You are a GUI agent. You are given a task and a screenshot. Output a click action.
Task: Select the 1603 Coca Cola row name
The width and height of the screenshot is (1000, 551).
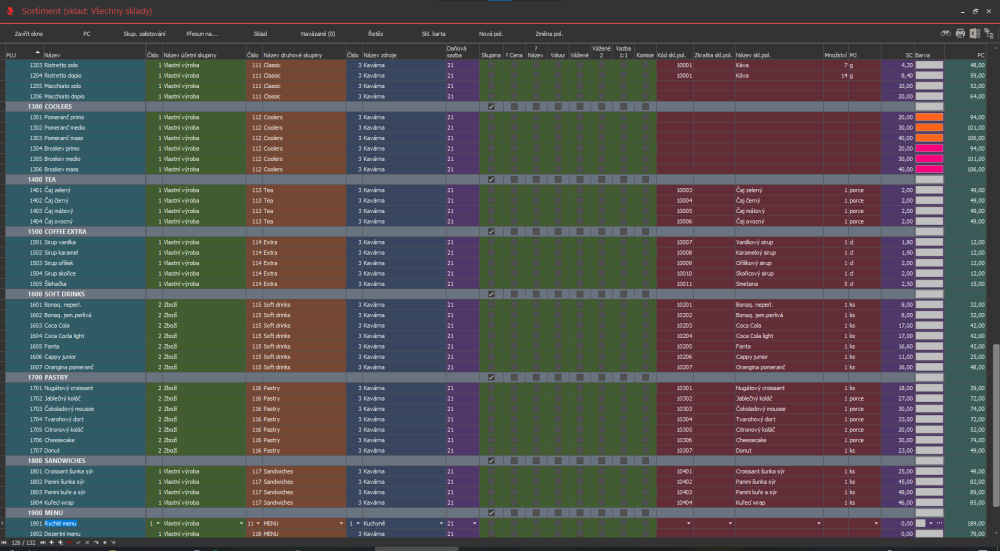(57, 325)
